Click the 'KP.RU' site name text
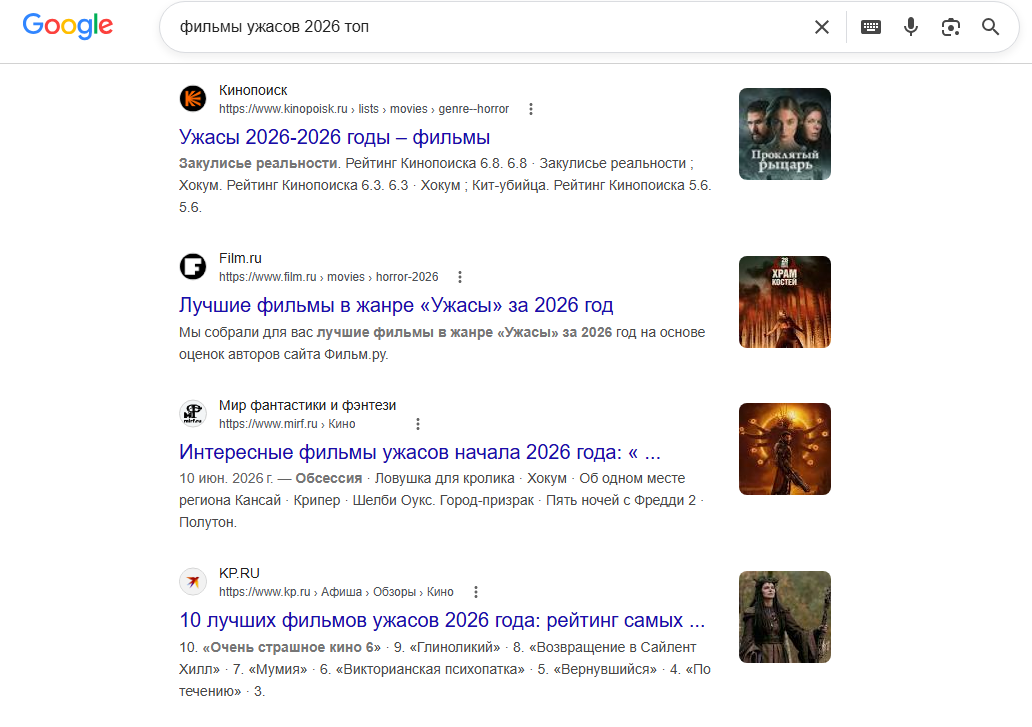The height and width of the screenshot is (727, 1032). pos(240,573)
